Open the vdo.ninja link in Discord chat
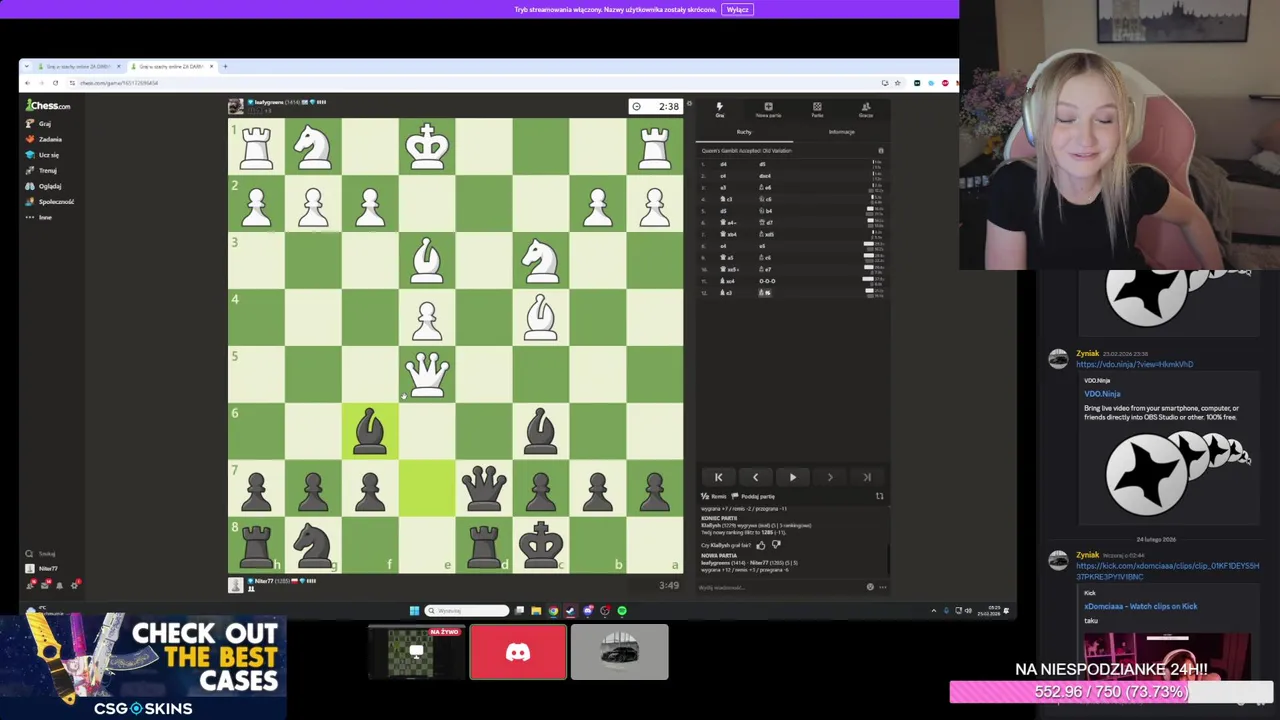 click(1134, 364)
